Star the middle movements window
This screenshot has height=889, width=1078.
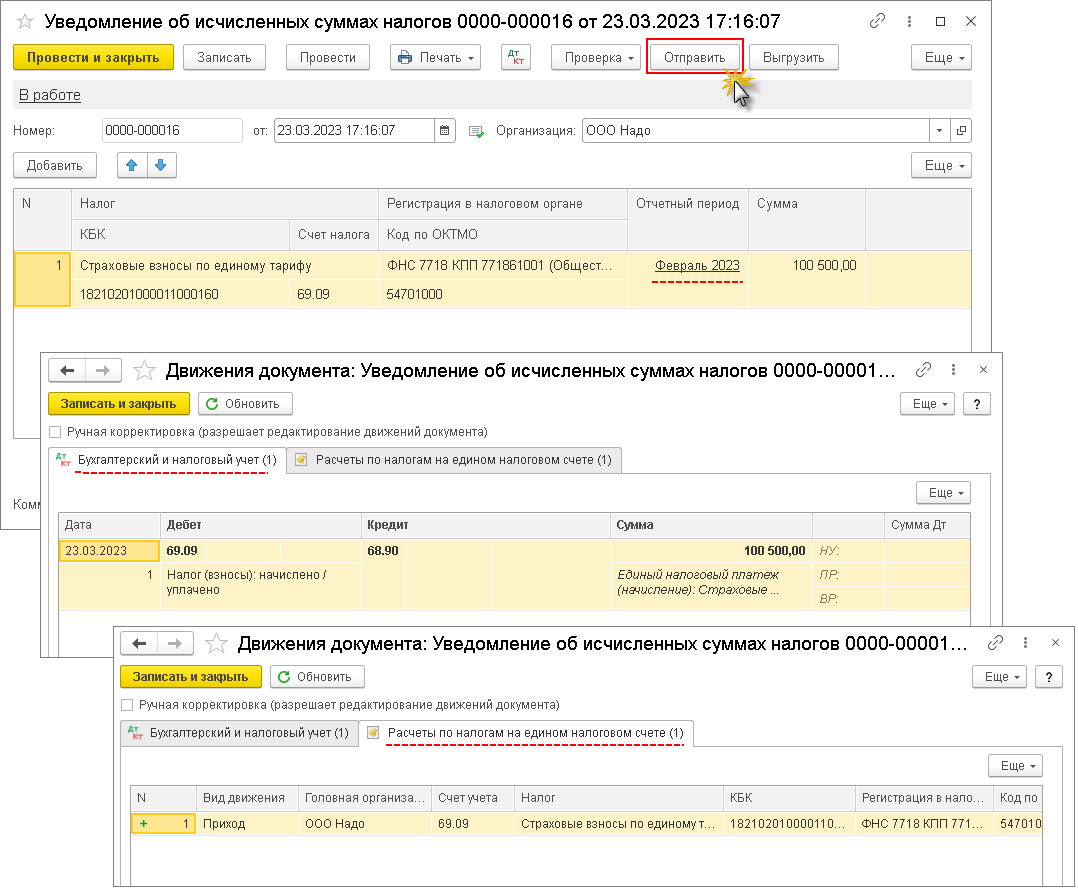tap(144, 371)
